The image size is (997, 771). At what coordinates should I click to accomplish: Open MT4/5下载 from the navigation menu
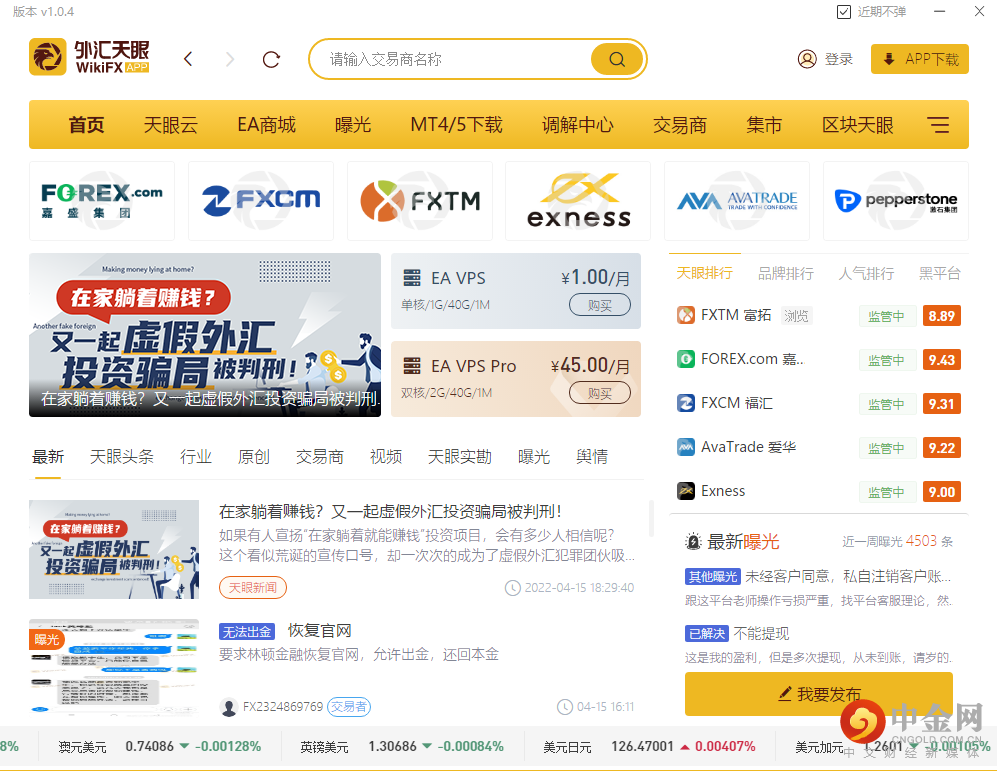coord(456,124)
